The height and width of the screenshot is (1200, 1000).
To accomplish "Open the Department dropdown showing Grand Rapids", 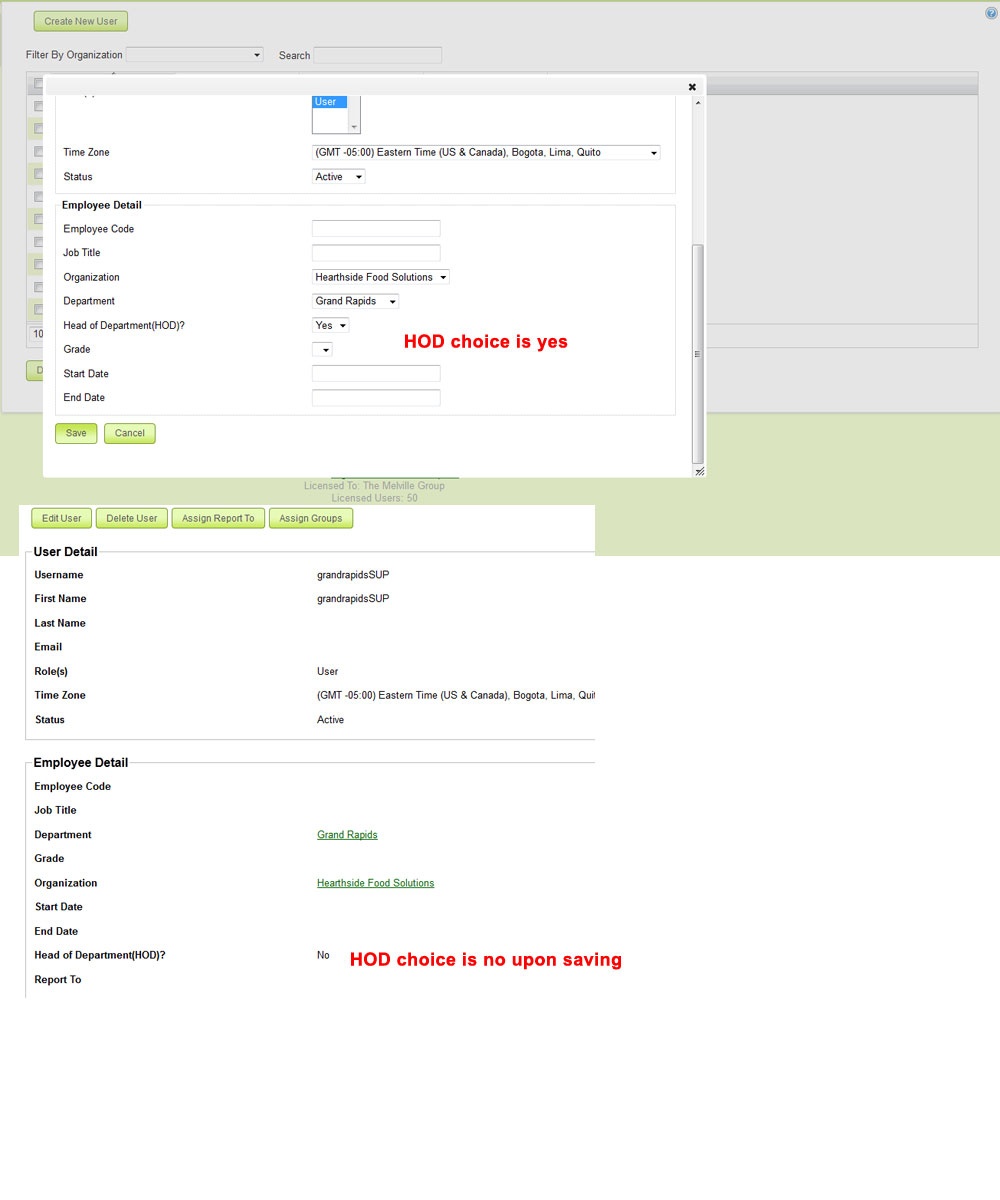I will [x=355, y=301].
